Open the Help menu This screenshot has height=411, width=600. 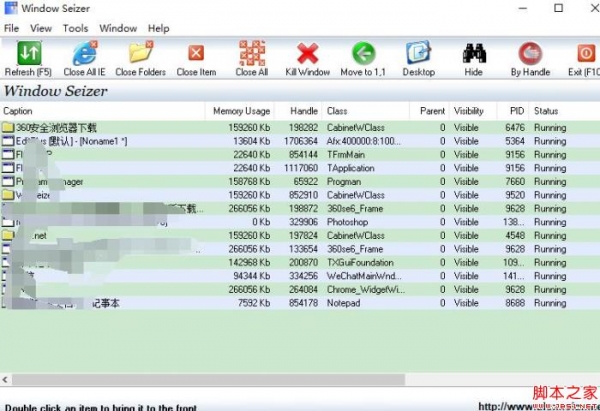pyautogui.click(x=158, y=28)
